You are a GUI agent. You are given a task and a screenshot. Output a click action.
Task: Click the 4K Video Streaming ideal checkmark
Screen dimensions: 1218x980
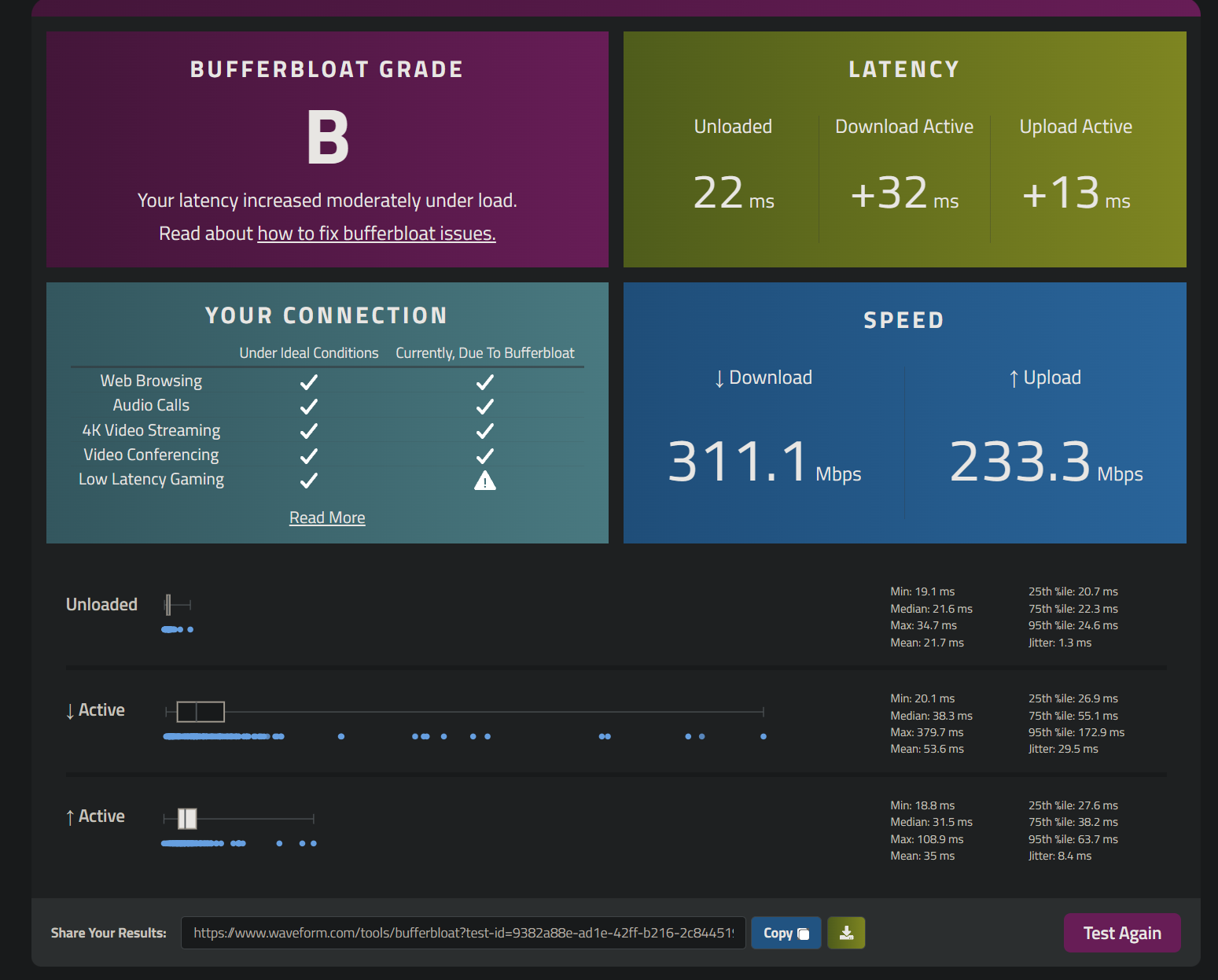coord(309,431)
